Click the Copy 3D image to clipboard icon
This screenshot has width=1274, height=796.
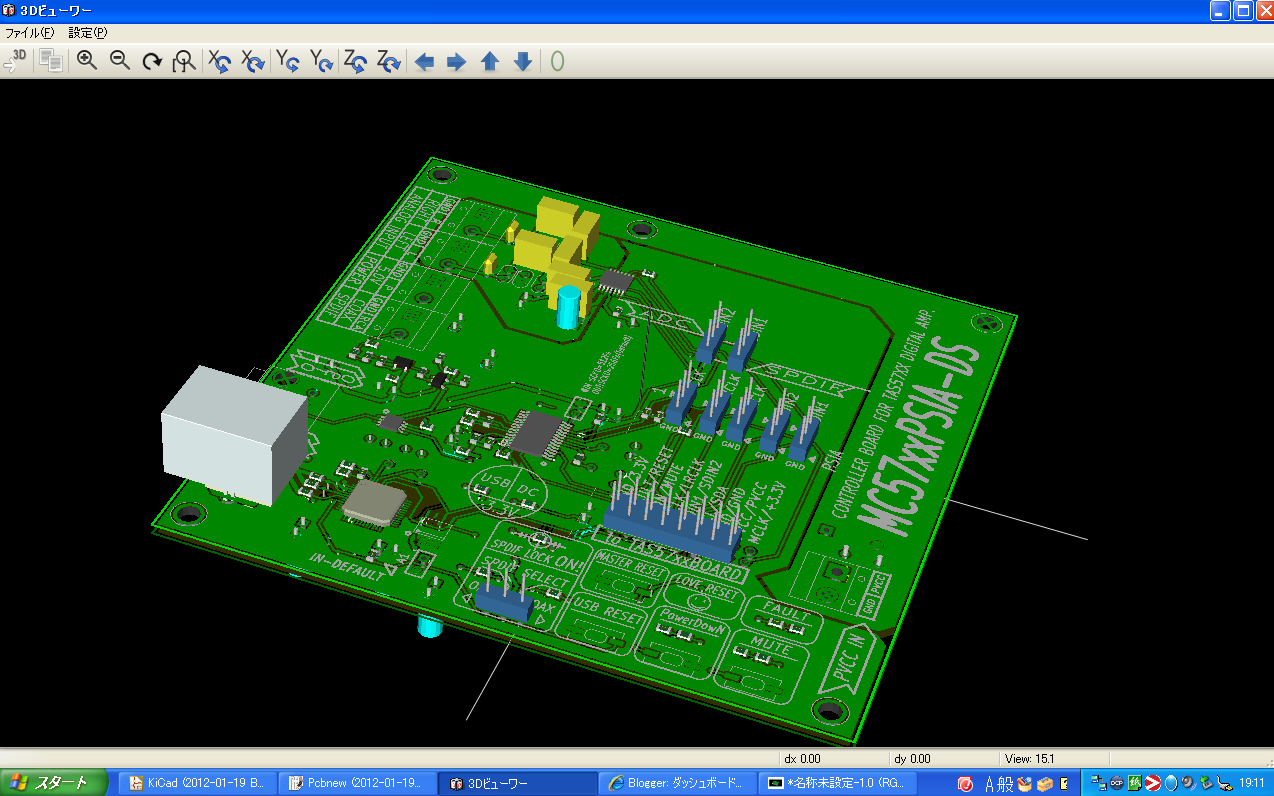point(50,61)
